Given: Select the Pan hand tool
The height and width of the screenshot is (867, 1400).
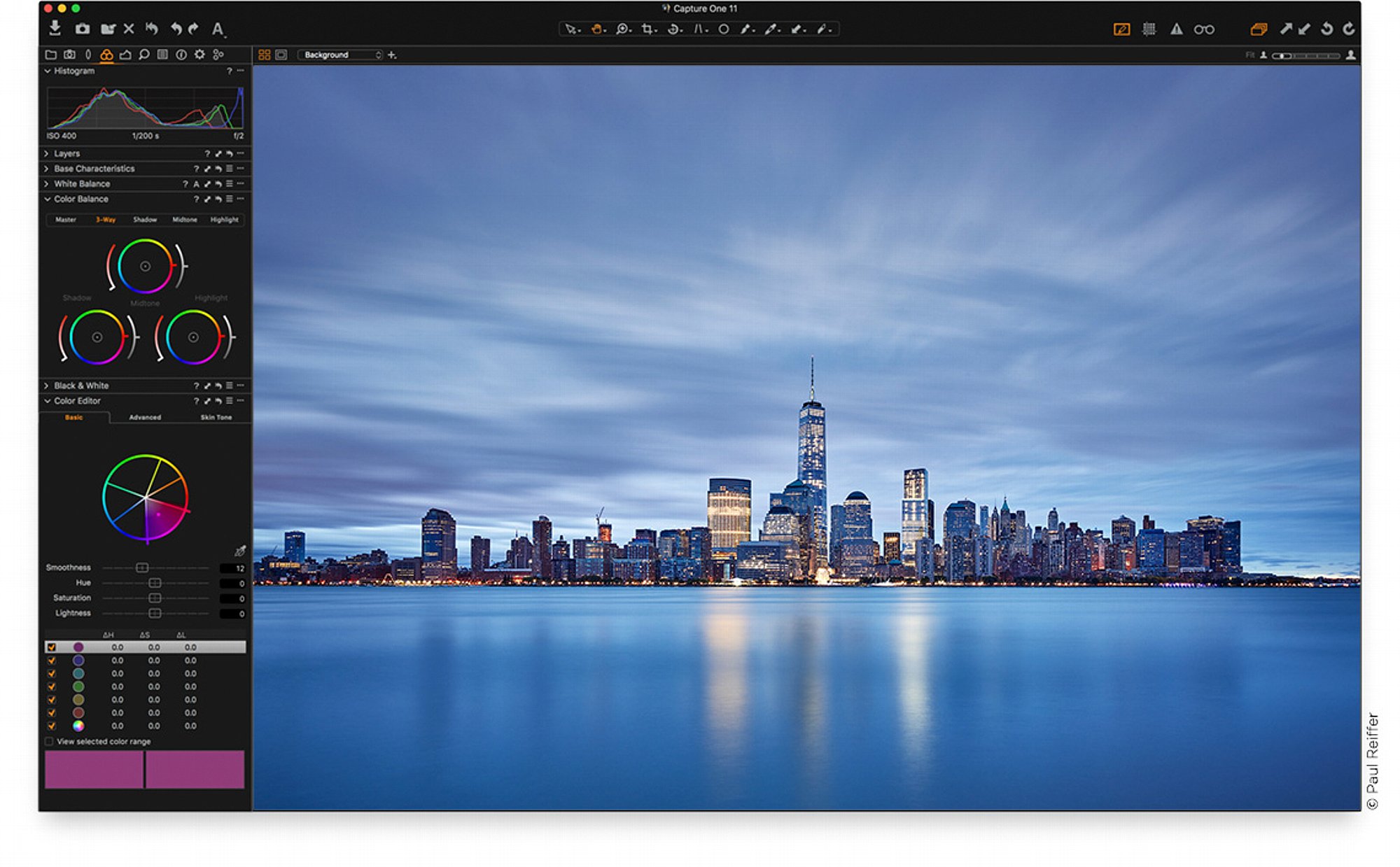Looking at the screenshot, I should pyautogui.click(x=596, y=29).
